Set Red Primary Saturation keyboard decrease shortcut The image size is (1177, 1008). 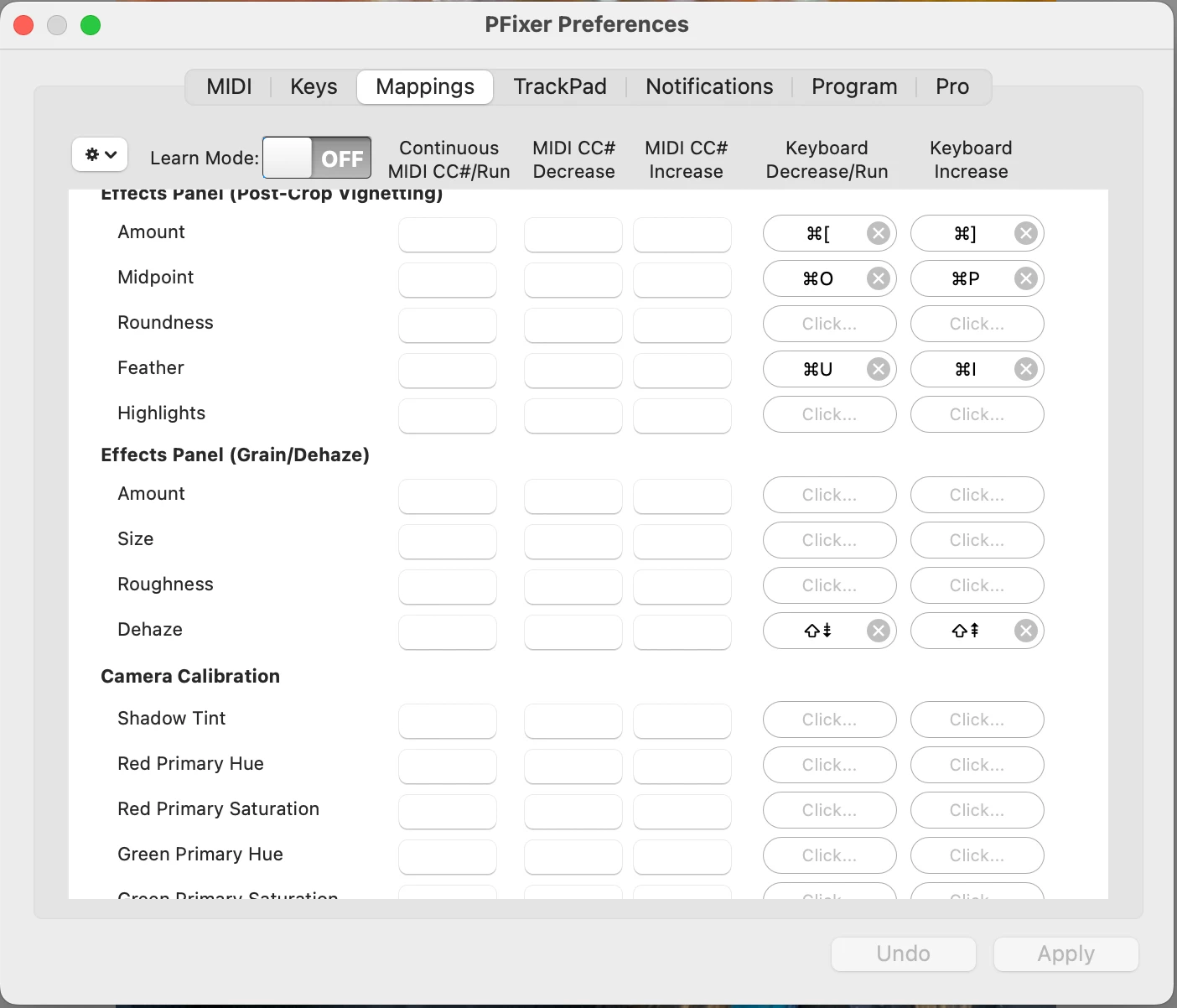coord(830,811)
